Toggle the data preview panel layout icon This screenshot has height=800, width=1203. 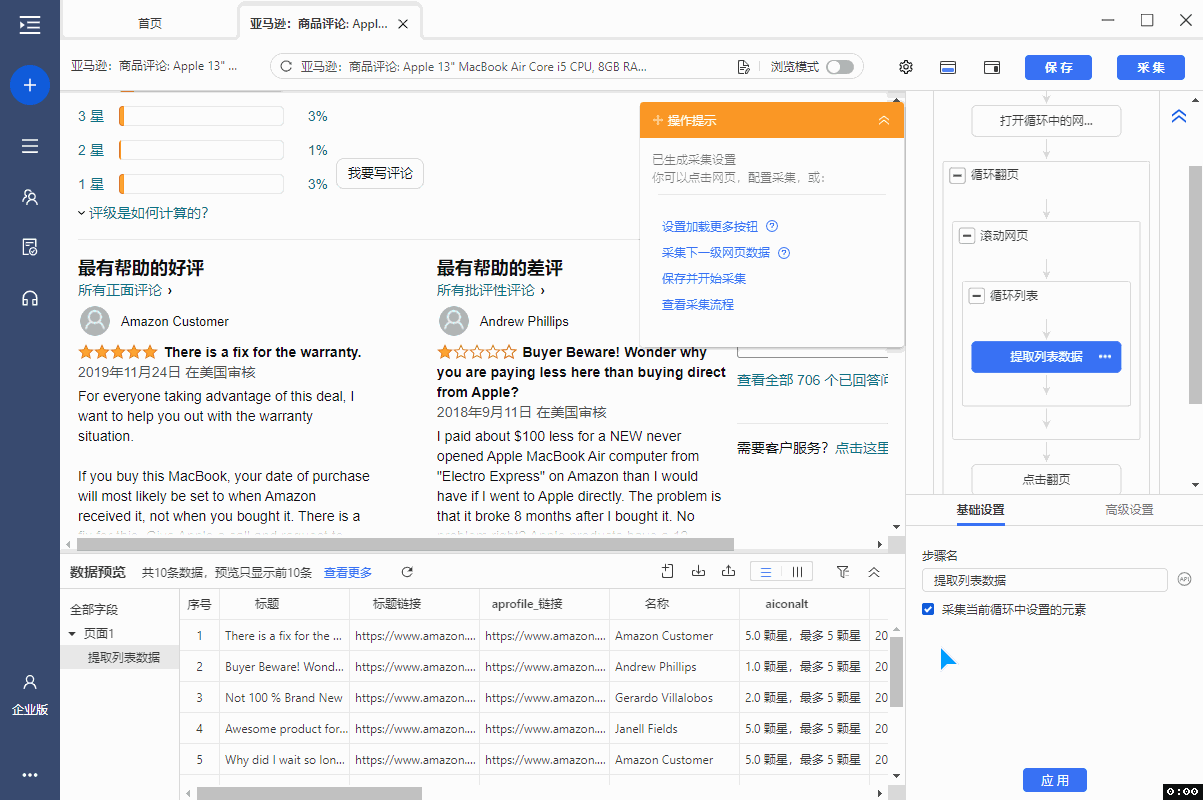pyautogui.click(x=948, y=67)
